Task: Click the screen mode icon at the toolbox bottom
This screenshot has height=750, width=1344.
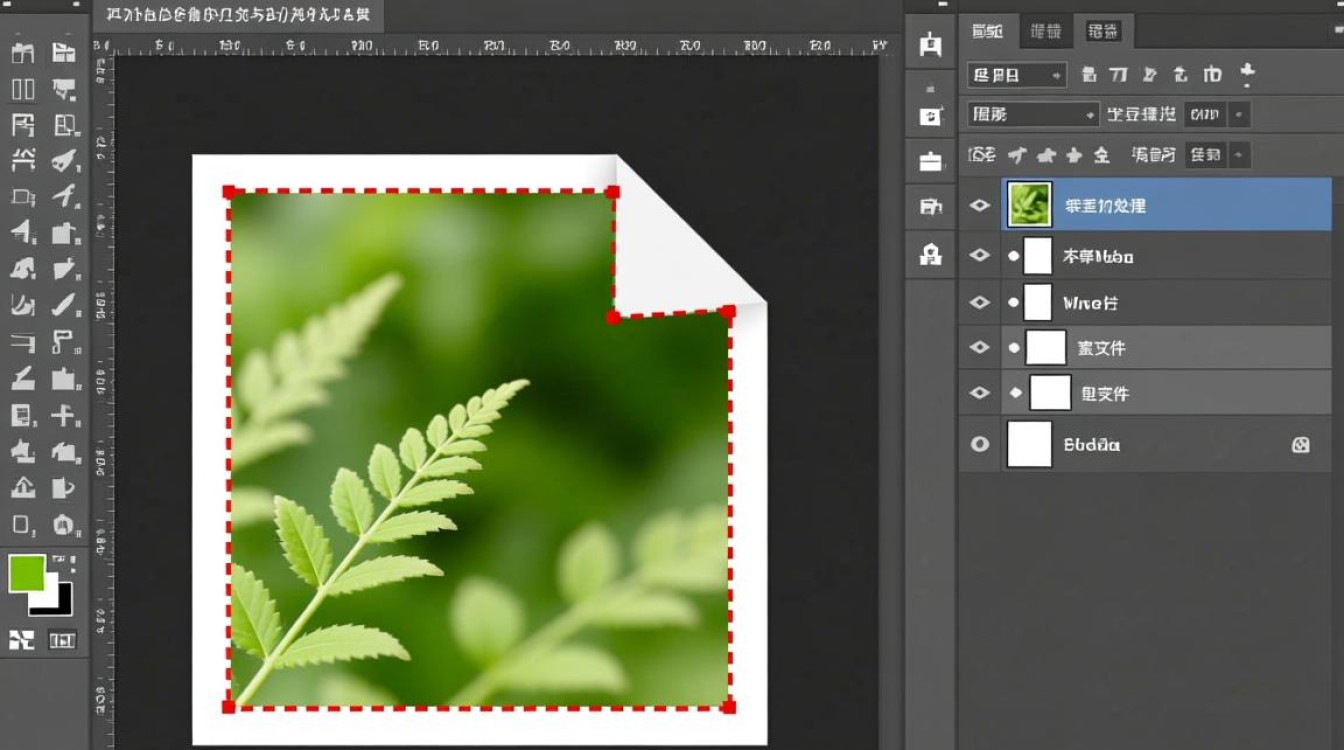Action: coord(62,640)
